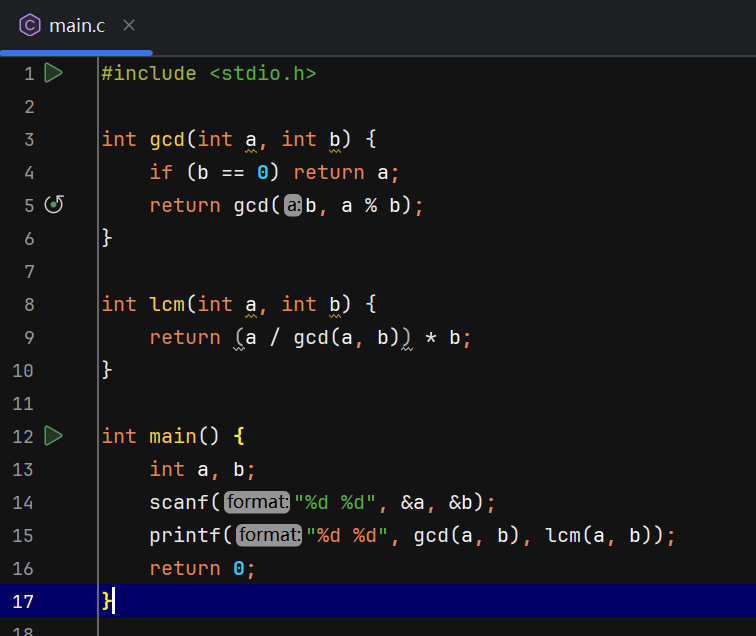The width and height of the screenshot is (756, 636).
Task: Click the 'format:' hint in the printf call
Action: pyautogui.click(x=269, y=536)
